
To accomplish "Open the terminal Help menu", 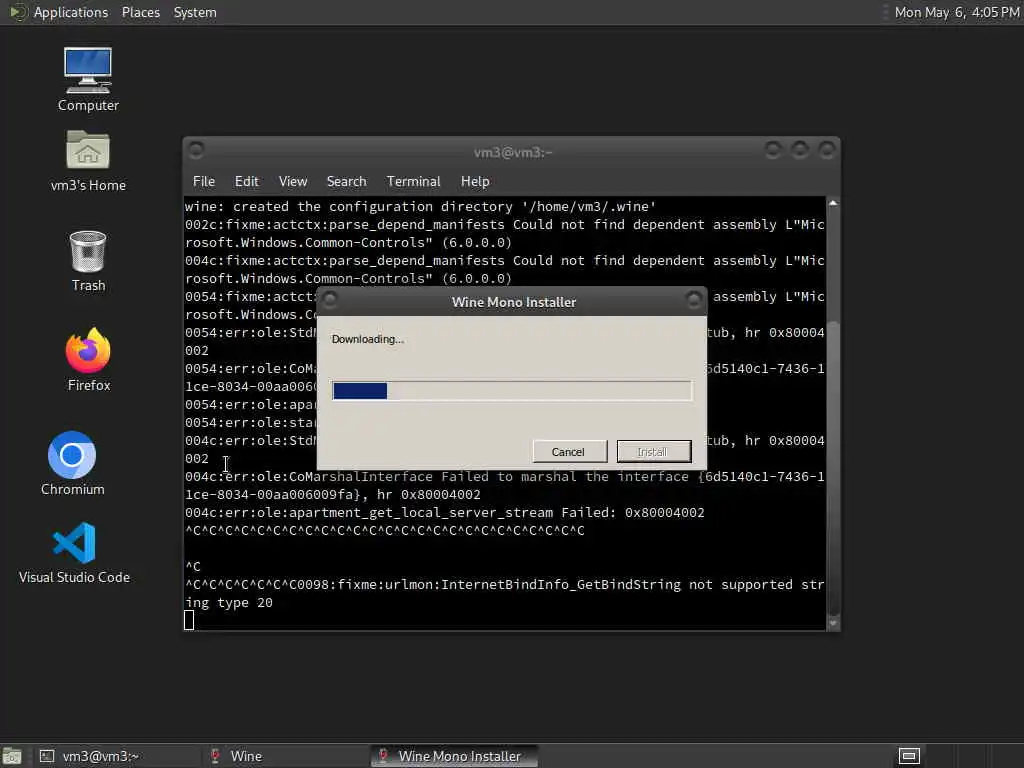I will 475,181.
